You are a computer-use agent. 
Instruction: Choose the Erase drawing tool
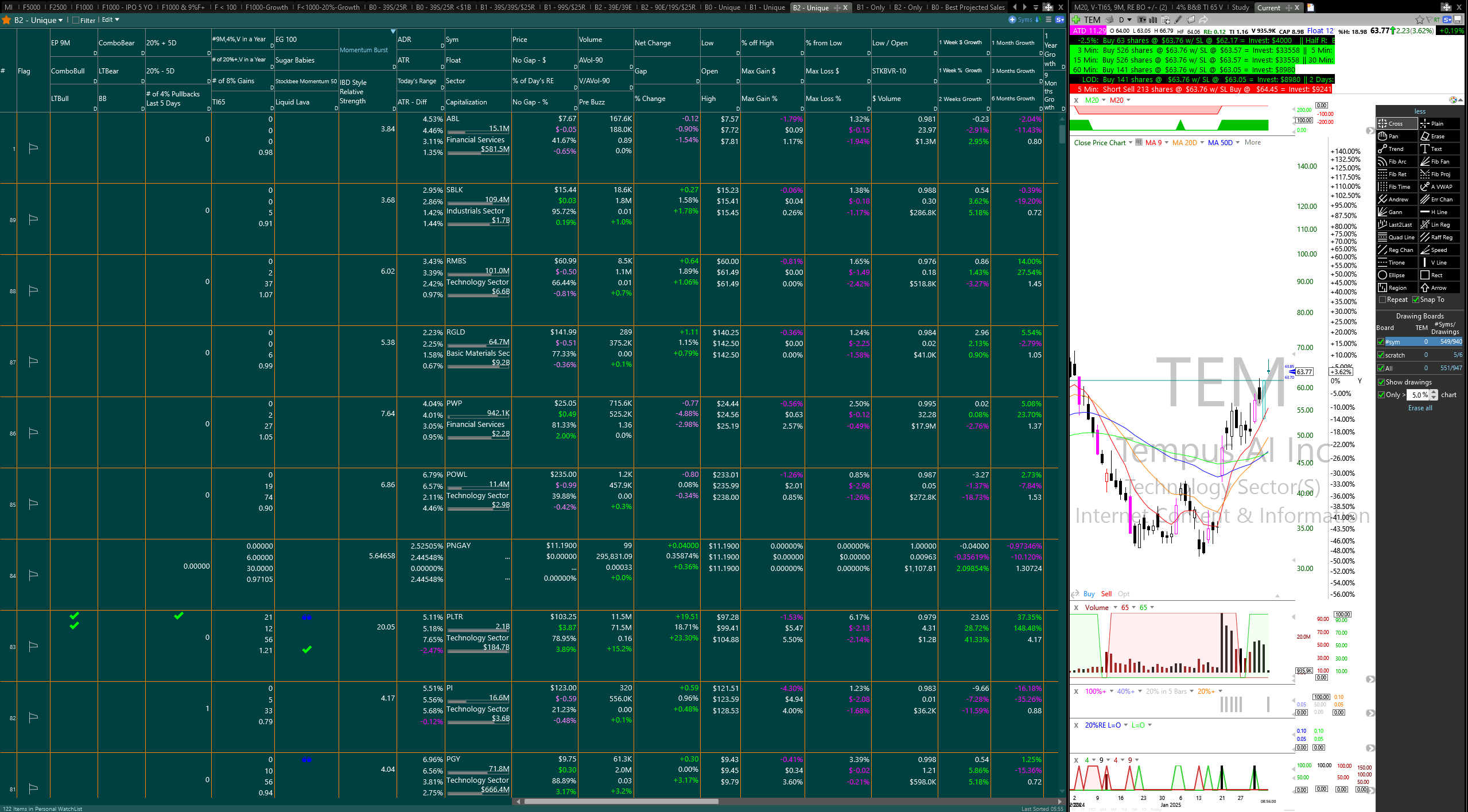[x=1439, y=136]
